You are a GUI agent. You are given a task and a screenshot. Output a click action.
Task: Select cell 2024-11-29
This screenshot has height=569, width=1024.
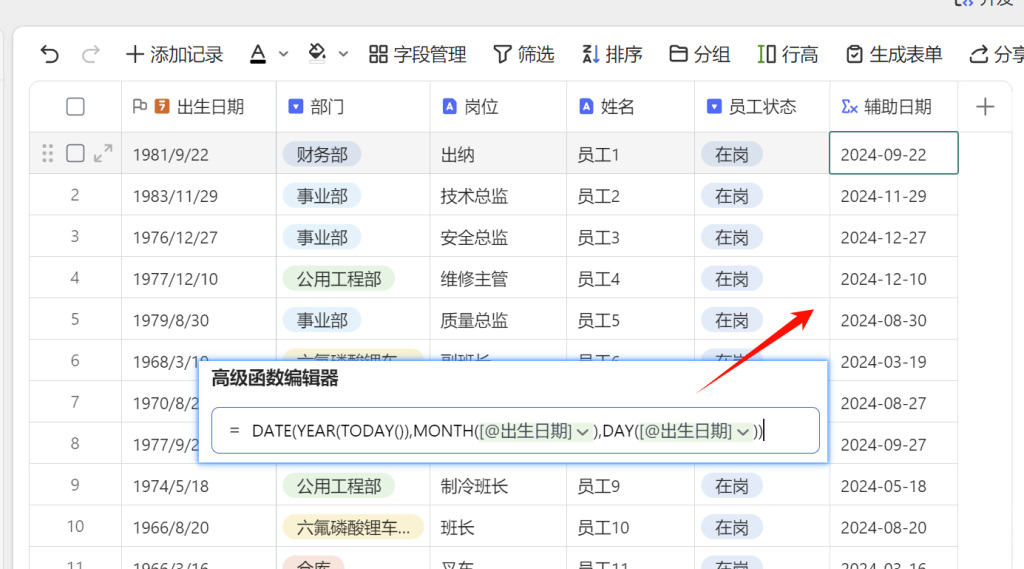tap(893, 196)
